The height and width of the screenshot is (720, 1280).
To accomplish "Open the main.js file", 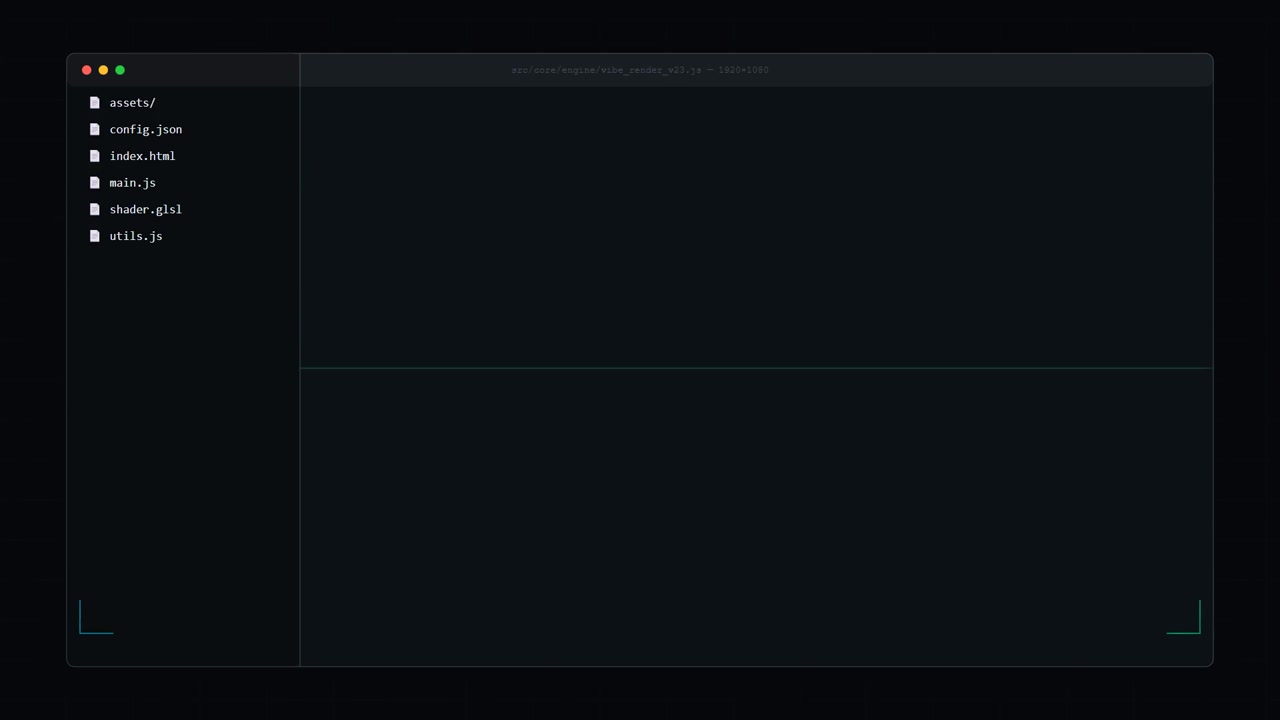I will (x=132, y=183).
